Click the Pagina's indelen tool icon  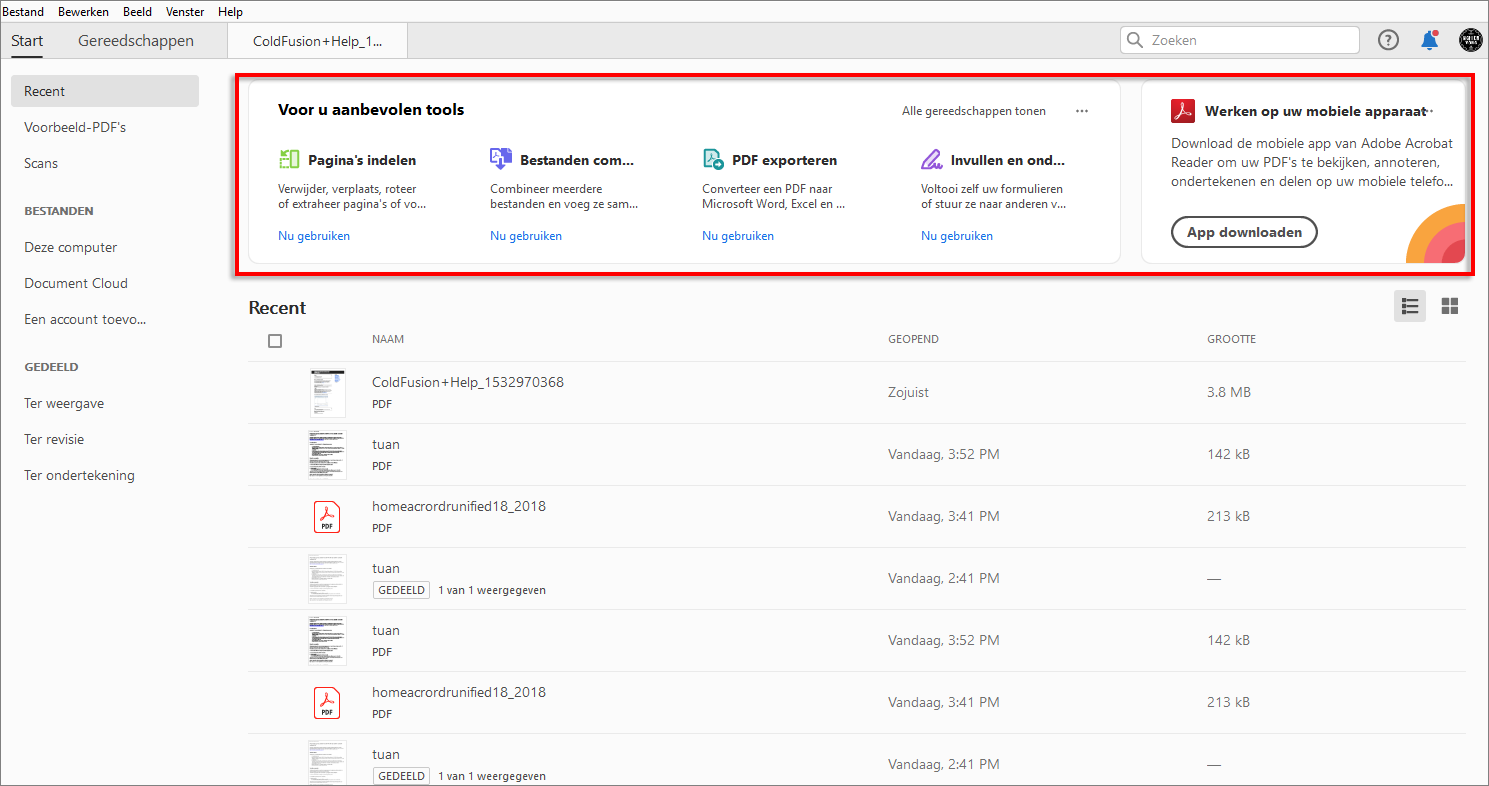pyautogui.click(x=289, y=159)
